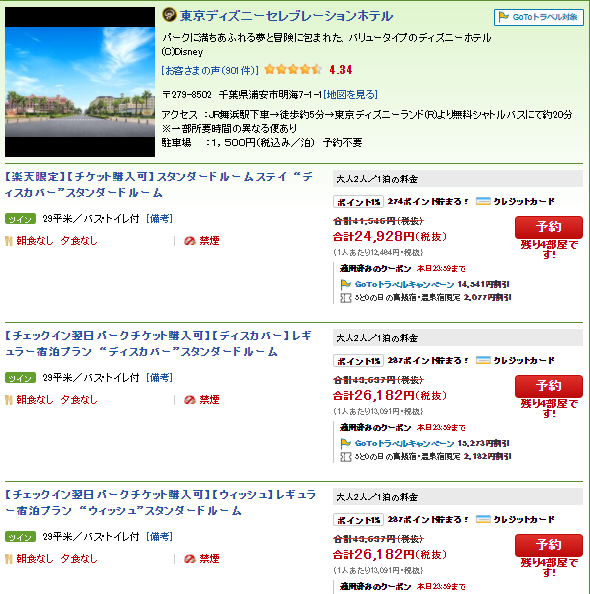Click the GoToトラベル対象 badge
590x594 pixels.
(x=538, y=17)
